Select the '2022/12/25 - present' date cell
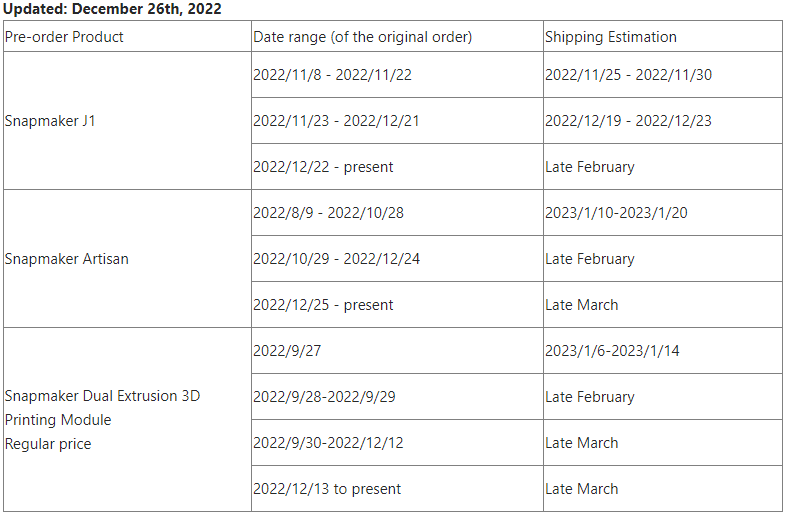Viewport: 789px width, 516px height. [x=323, y=305]
